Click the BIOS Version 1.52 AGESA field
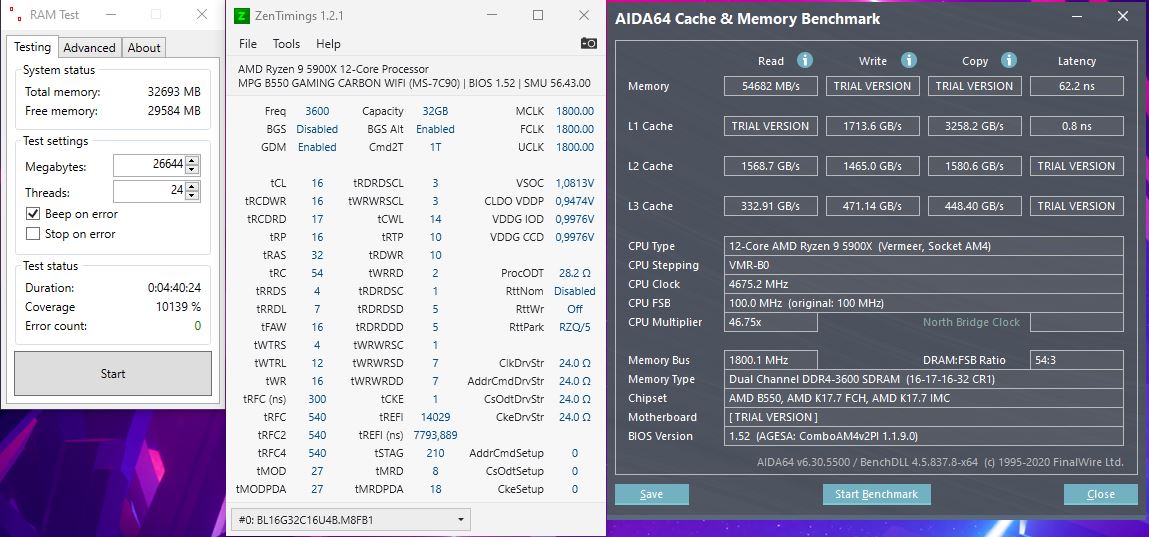 pyautogui.click(x=923, y=436)
